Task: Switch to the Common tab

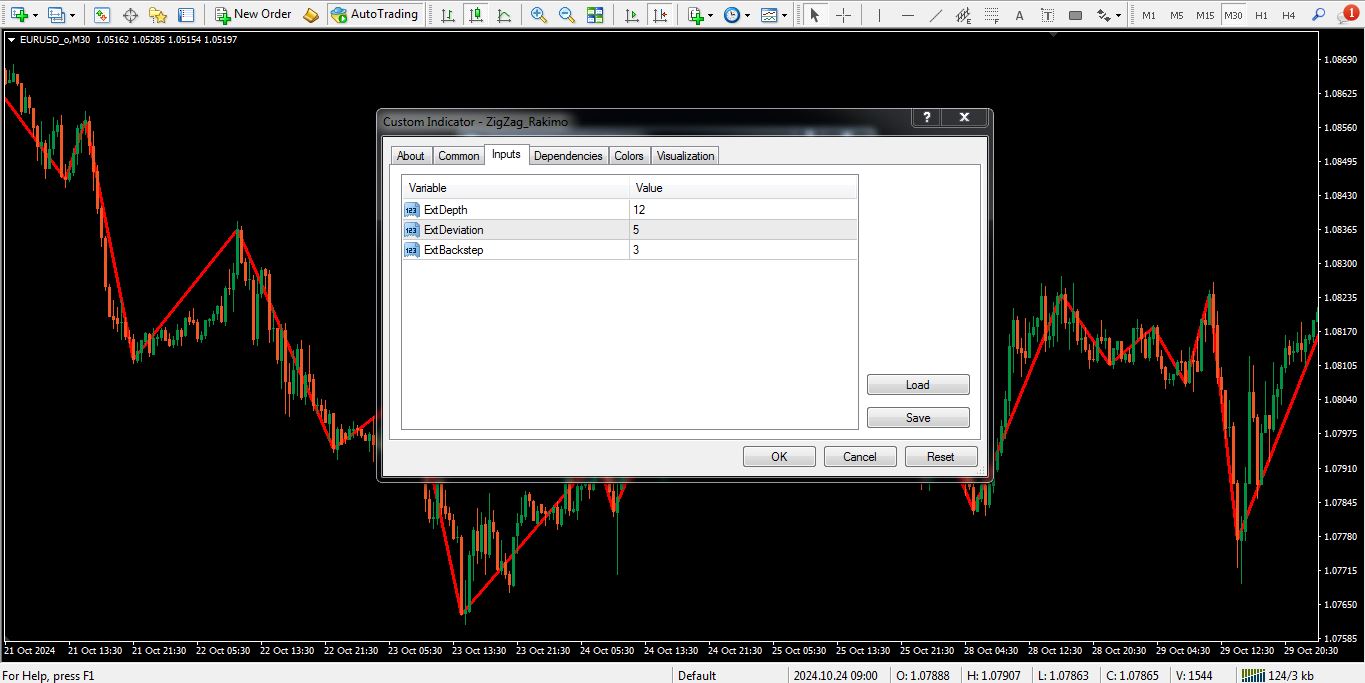Action: pos(458,156)
